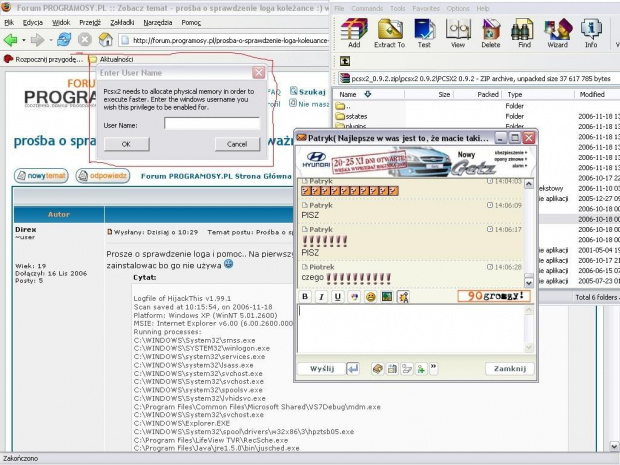The image size is (620, 465).
Task: Click Cancel in Enter User Name dialog
Action: 237,144
